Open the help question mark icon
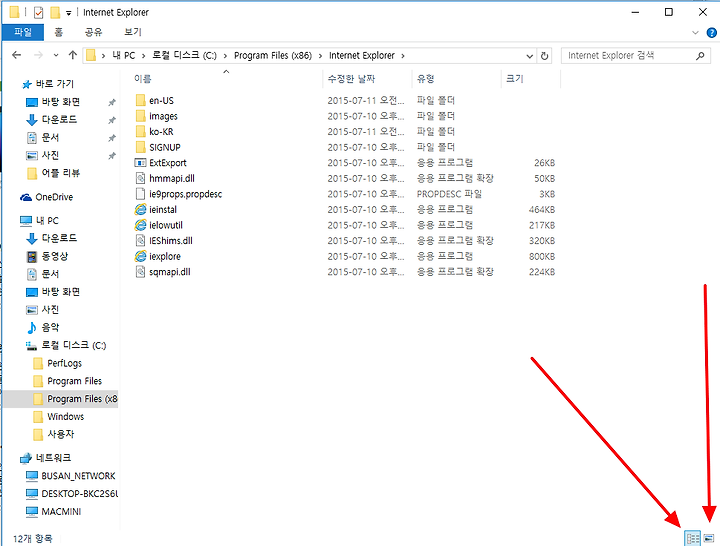 tap(711, 33)
